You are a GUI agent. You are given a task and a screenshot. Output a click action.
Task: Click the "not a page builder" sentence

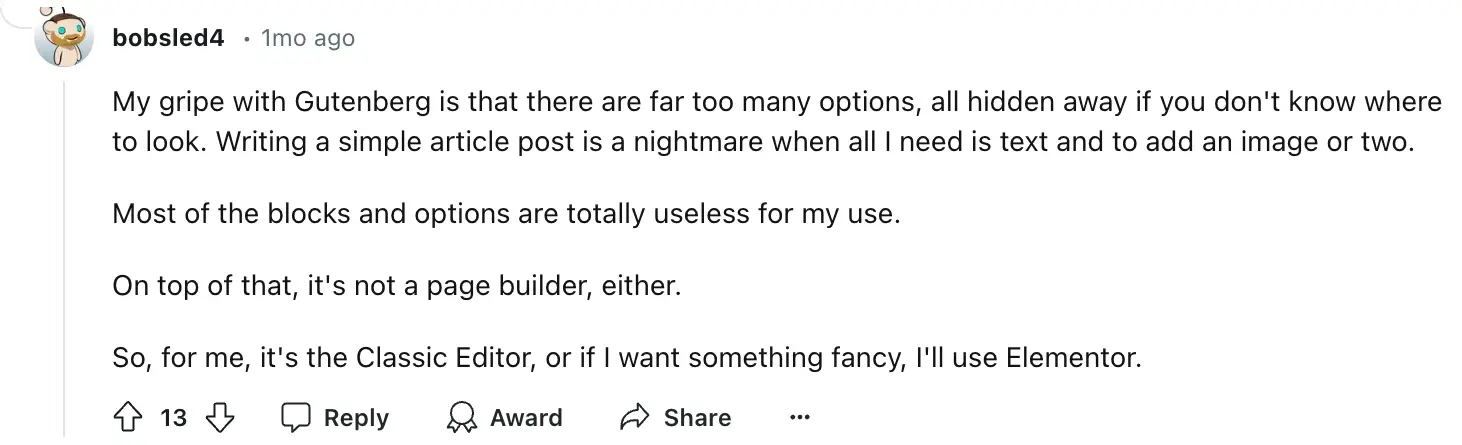pyautogui.click(x=396, y=285)
